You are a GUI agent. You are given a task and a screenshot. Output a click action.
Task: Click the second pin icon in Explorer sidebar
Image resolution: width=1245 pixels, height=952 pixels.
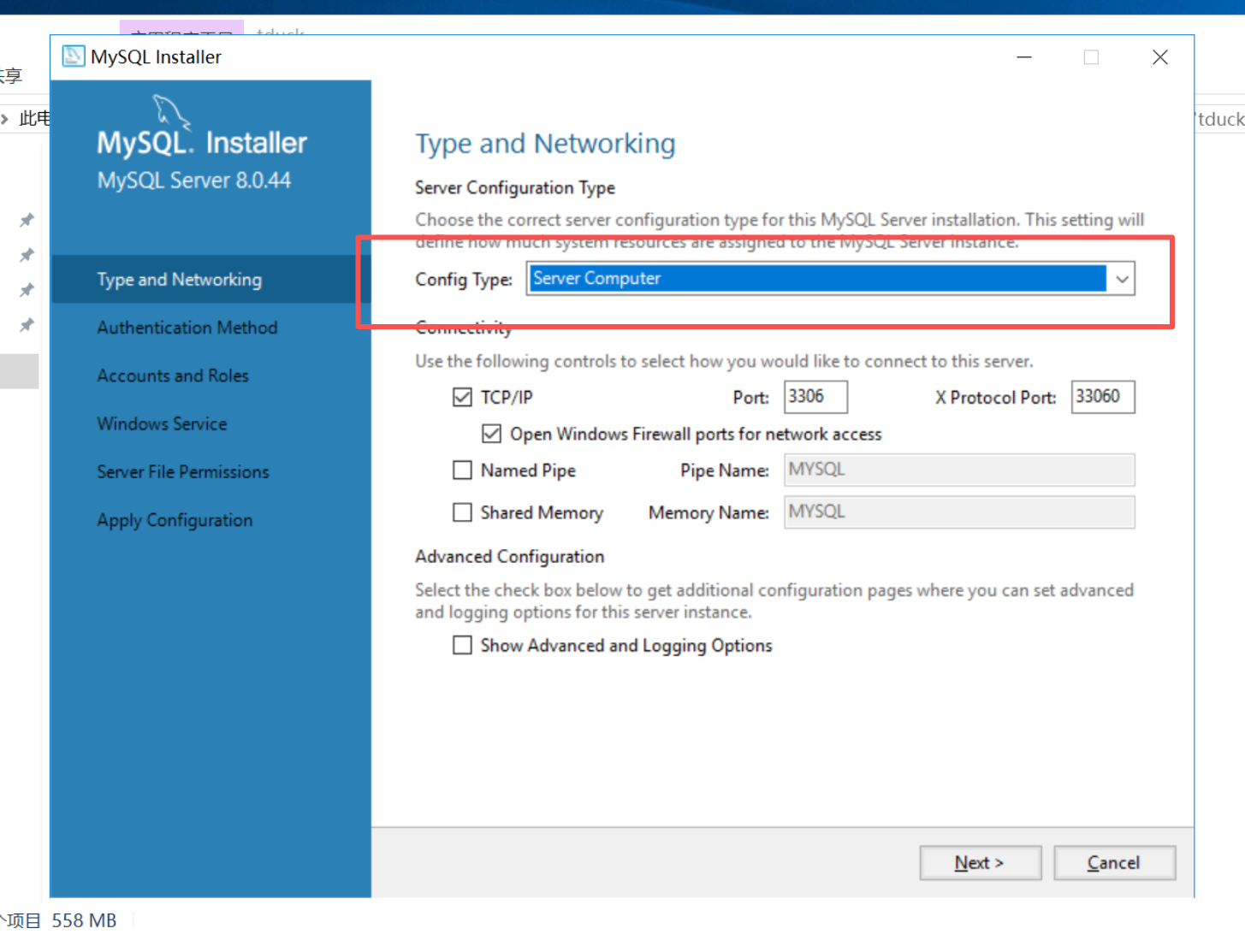tap(27, 255)
